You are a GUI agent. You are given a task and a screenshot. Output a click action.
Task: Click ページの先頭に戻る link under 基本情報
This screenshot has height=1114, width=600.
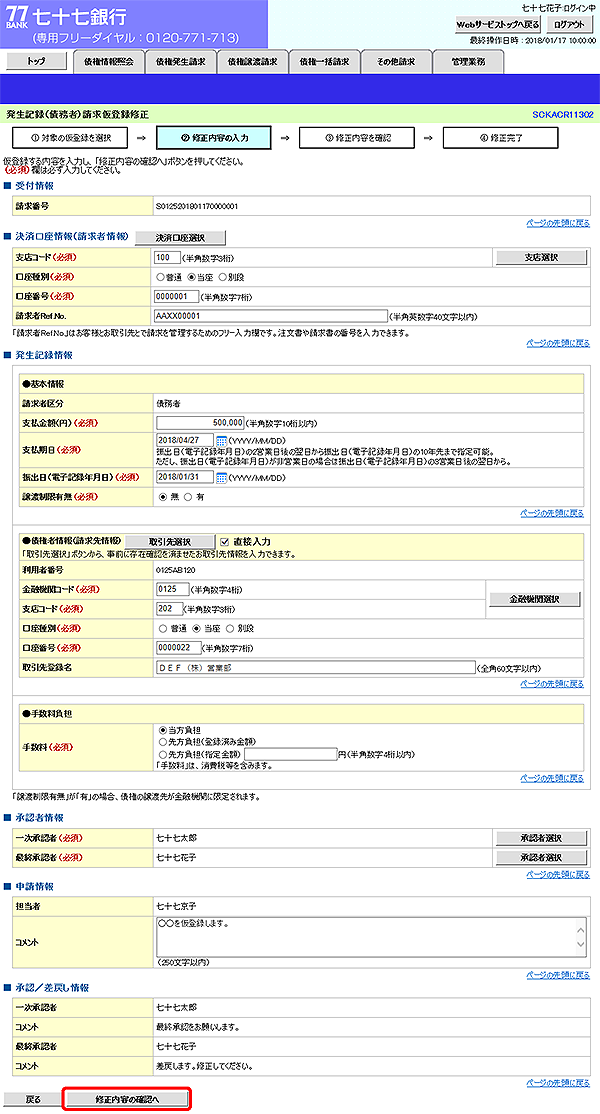[552, 513]
